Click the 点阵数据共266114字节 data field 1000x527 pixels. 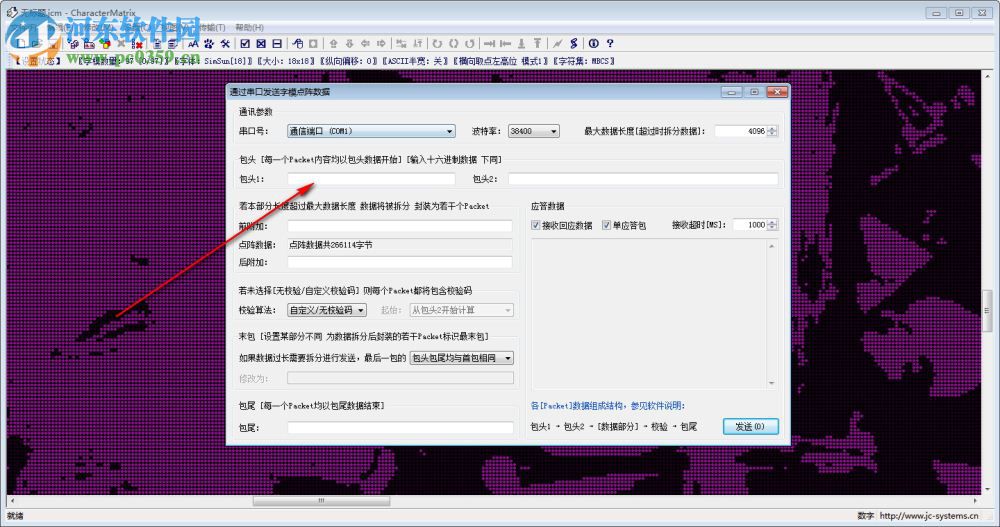tap(400, 244)
